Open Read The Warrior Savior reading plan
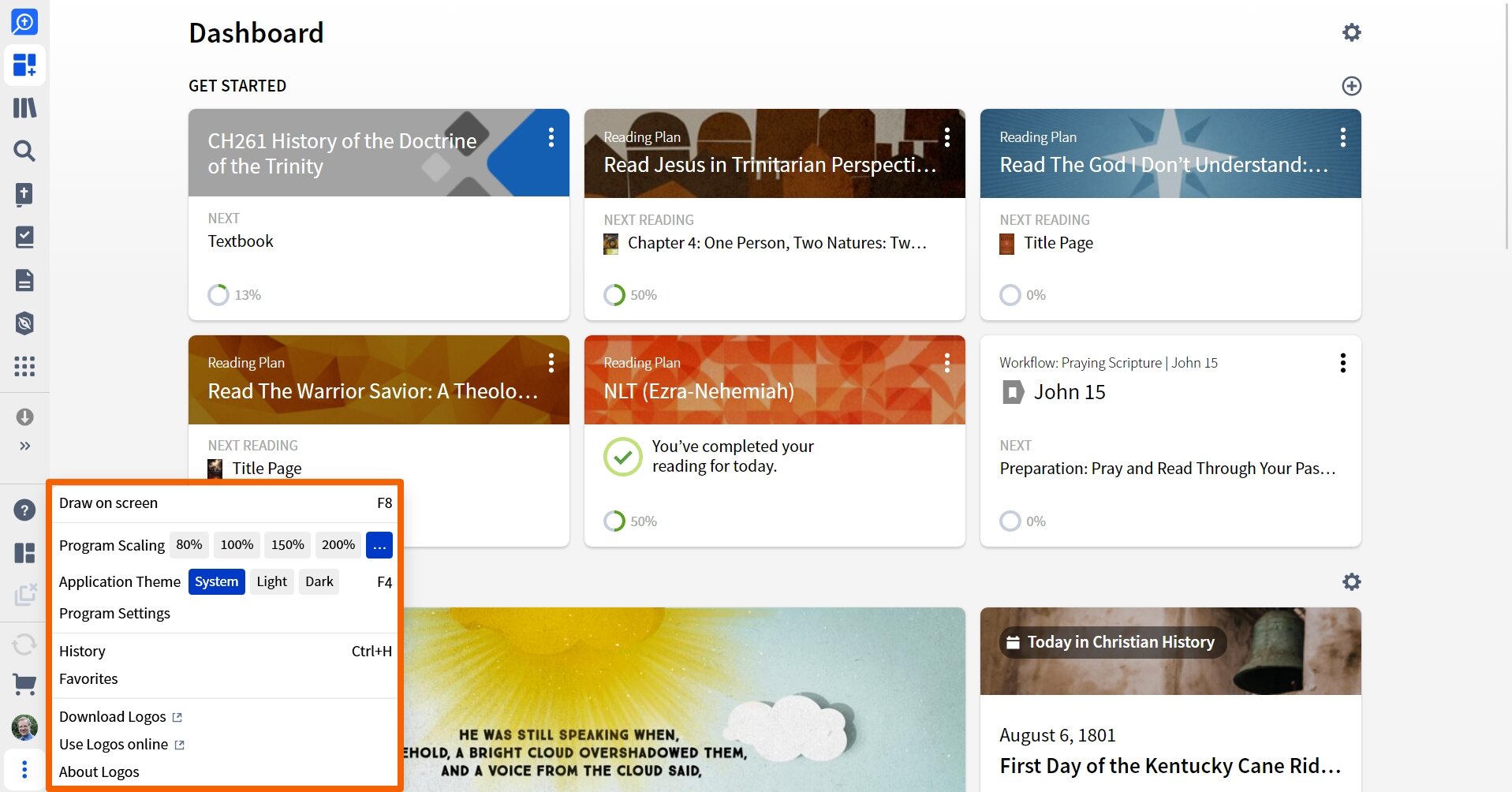Viewport: 1512px width, 792px height. tap(372, 391)
